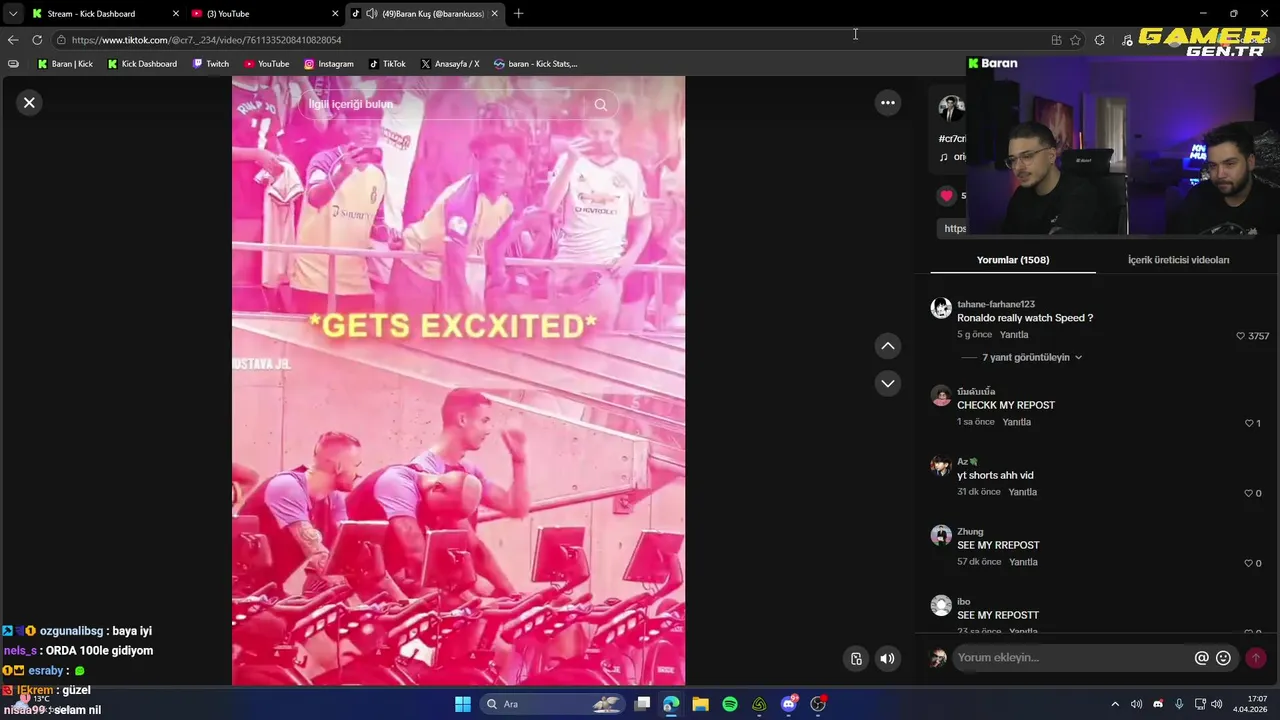Open the Instagram bookmark

(x=329, y=64)
